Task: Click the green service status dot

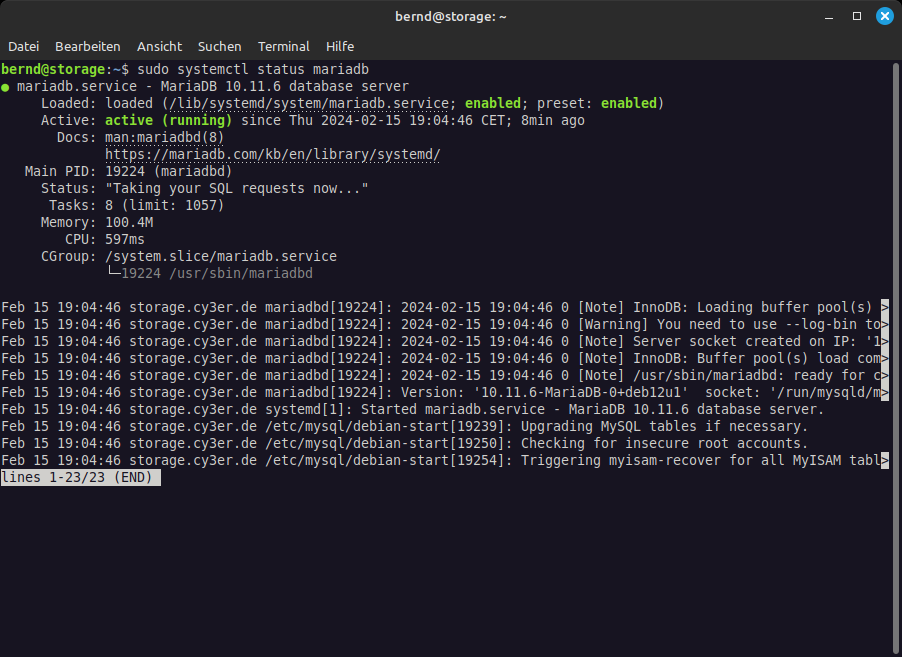Action: (x=5, y=87)
